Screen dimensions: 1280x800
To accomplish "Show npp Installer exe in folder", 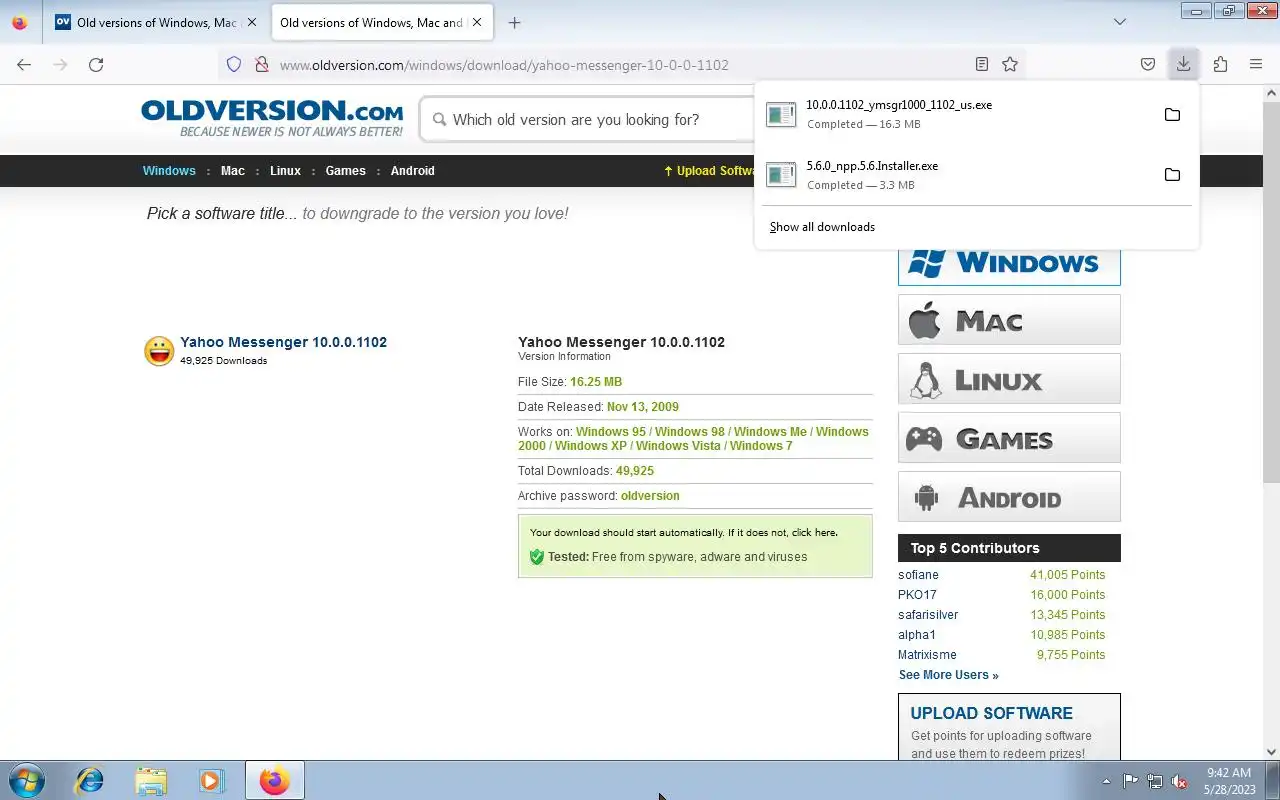I will [x=1172, y=175].
